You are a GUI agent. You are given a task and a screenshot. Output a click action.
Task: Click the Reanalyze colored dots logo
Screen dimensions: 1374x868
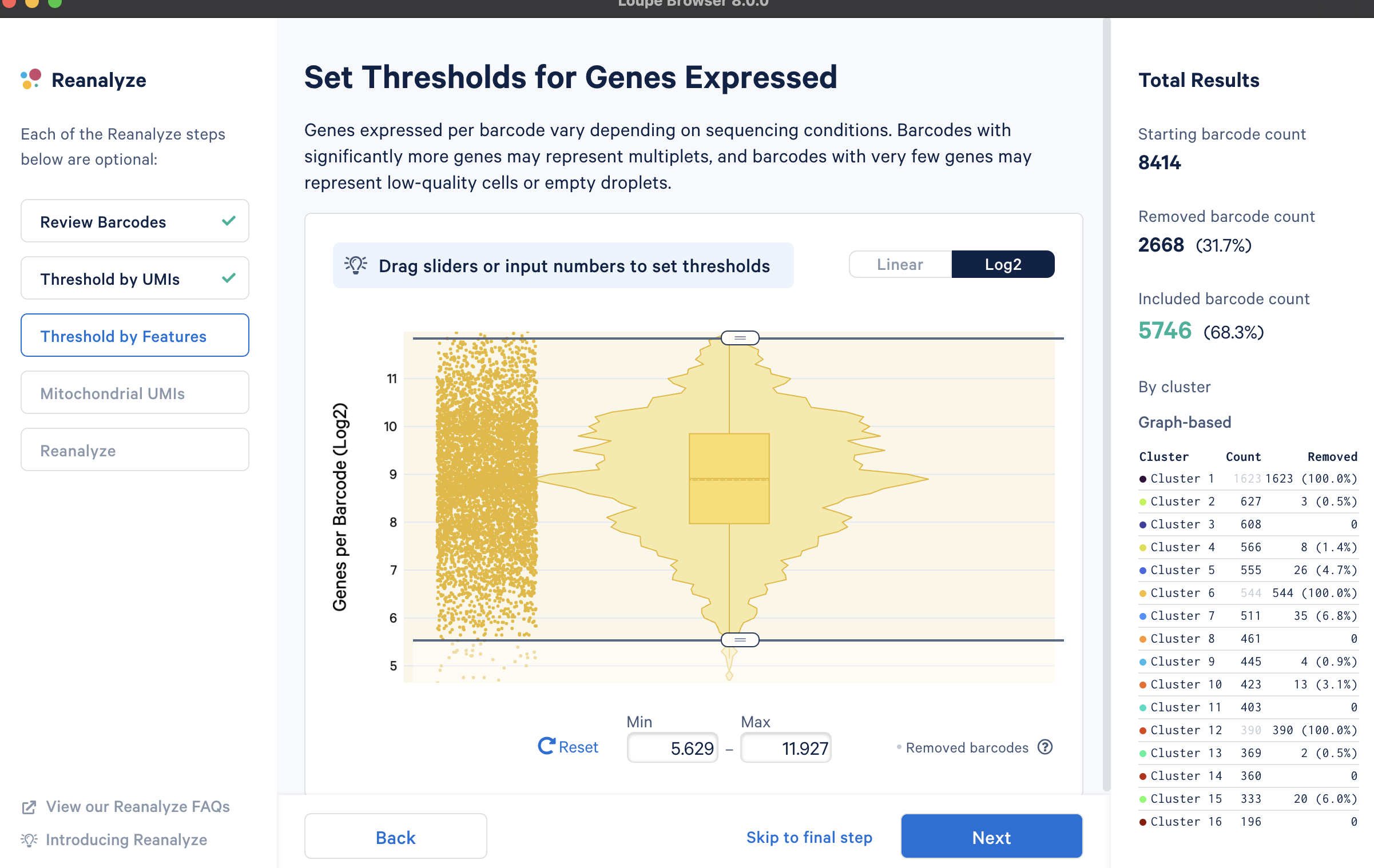pos(31,79)
